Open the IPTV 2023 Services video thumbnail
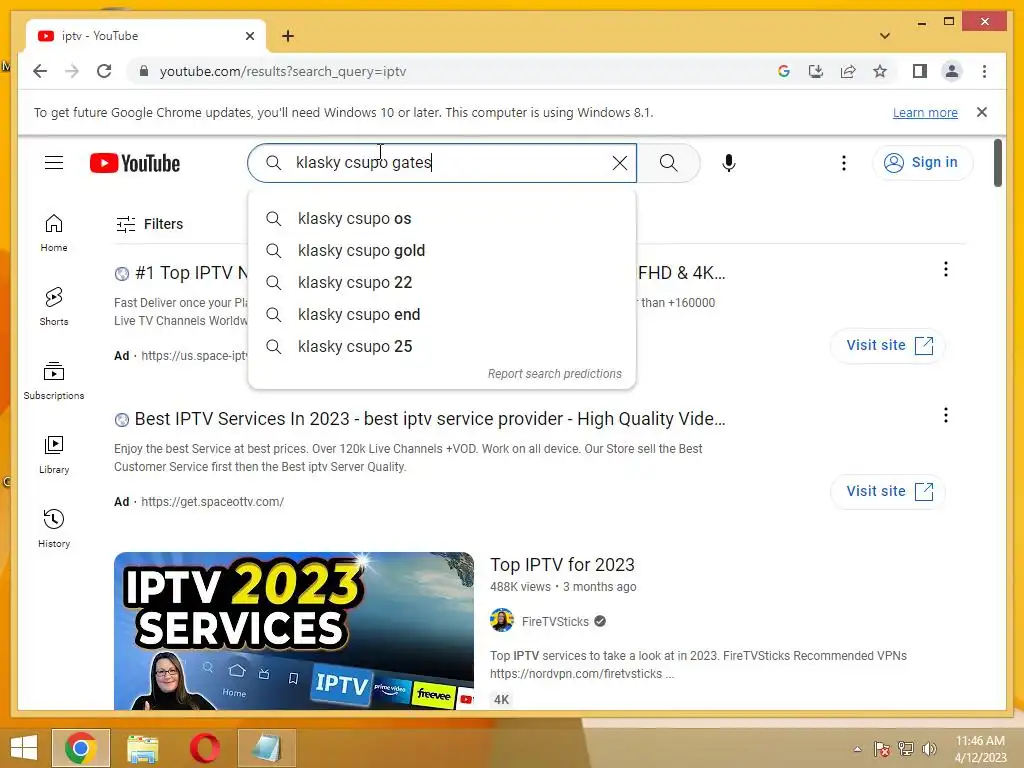This screenshot has width=1024, height=768. point(294,631)
